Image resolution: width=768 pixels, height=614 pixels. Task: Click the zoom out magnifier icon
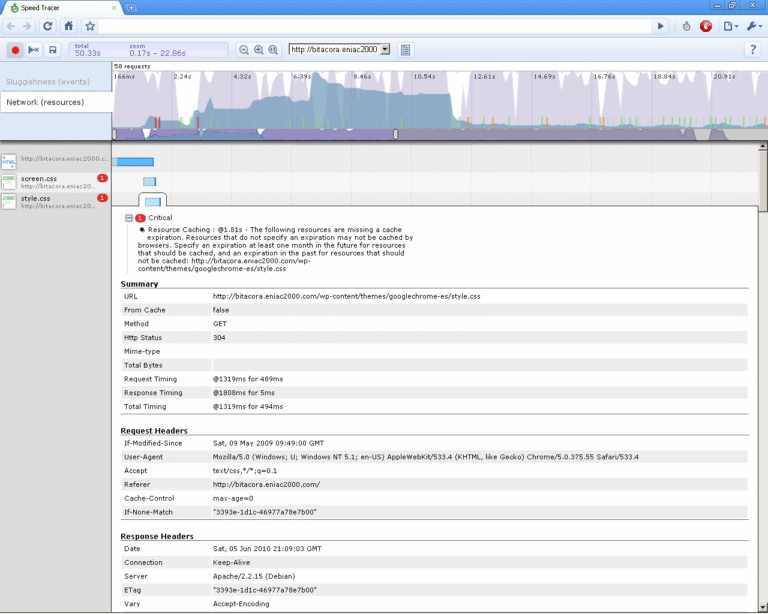pos(243,49)
